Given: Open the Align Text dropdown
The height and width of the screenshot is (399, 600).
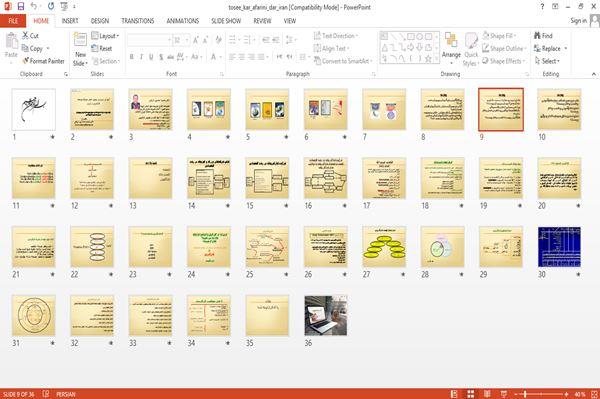Looking at the screenshot, I should [x=331, y=48].
